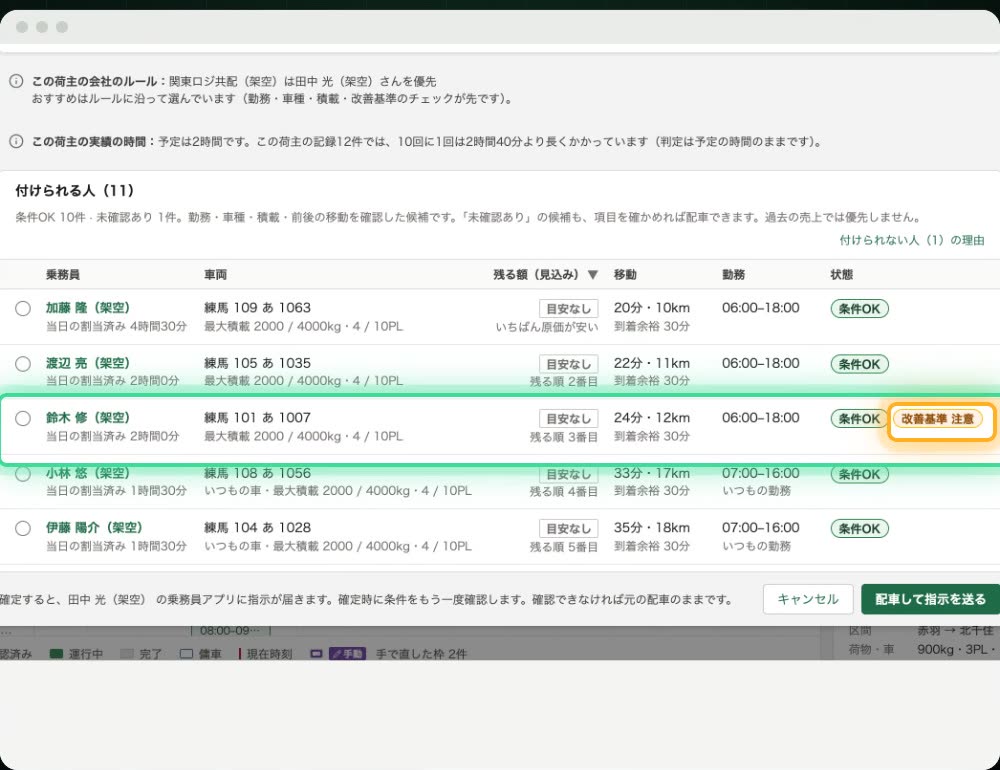Click 目安なし box in 鈴木 修 row
The image size is (1000, 770).
(x=568, y=418)
